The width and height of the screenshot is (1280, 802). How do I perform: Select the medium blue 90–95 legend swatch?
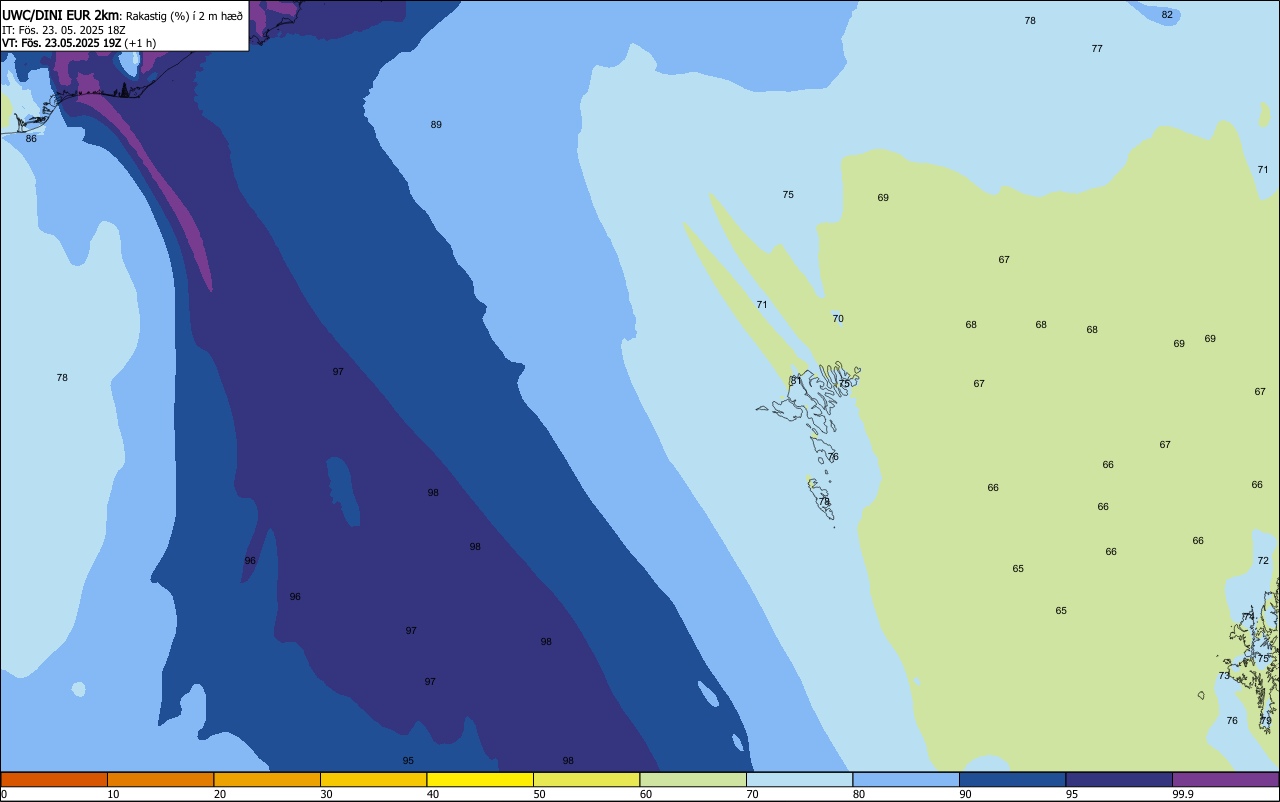click(x=1012, y=779)
